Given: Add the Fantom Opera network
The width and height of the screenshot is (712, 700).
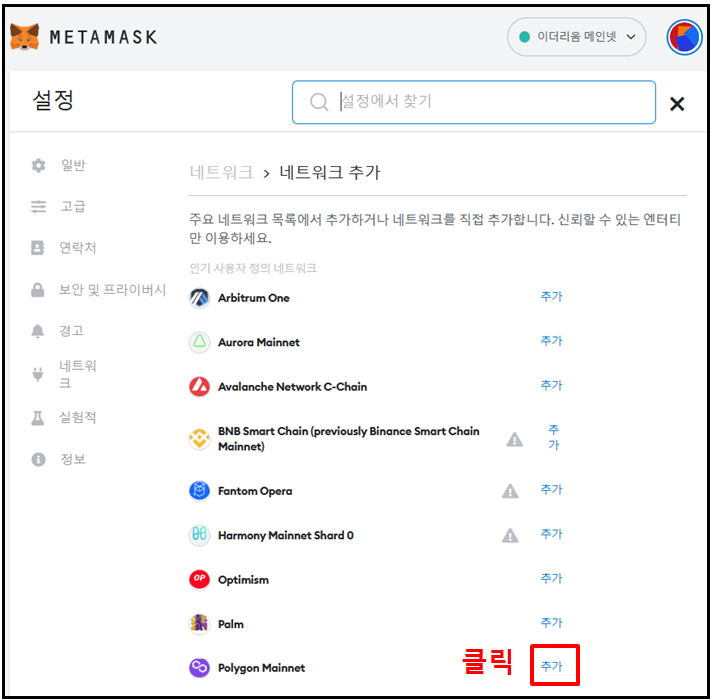Looking at the screenshot, I should coord(551,489).
